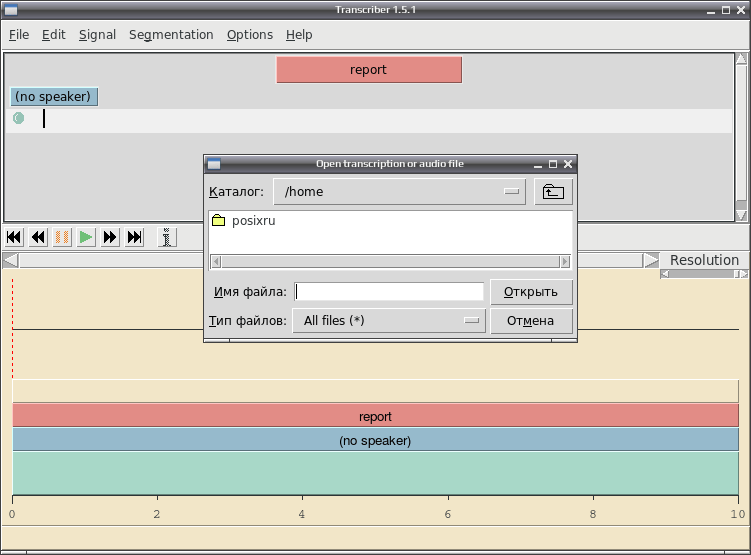751x555 pixels.
Task: Click the timeline tick labeled 6
Action: coord(448,514)
